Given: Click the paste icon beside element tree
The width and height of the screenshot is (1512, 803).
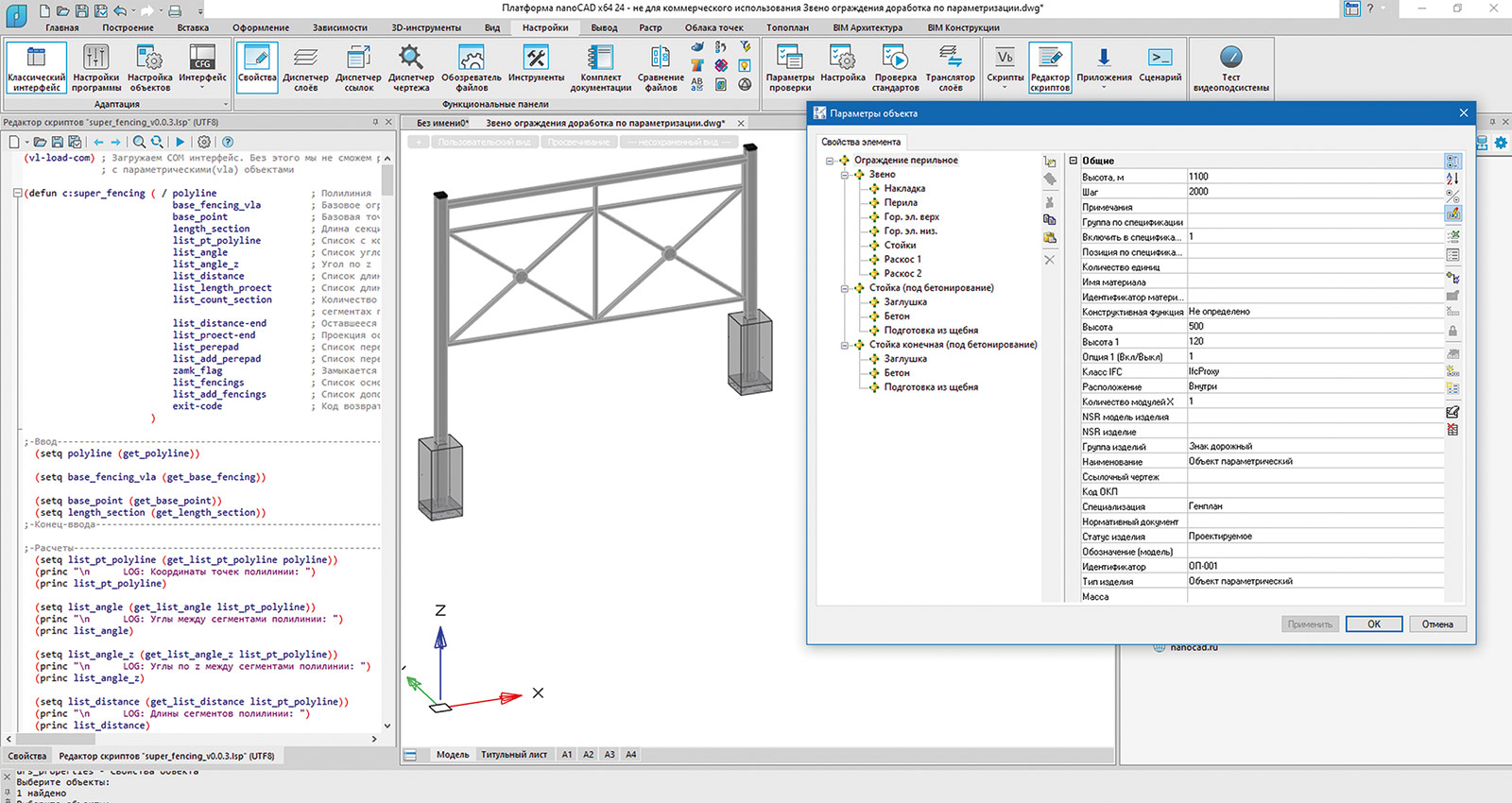Looking at the screenshot, I should click(x=1049, y=237).
